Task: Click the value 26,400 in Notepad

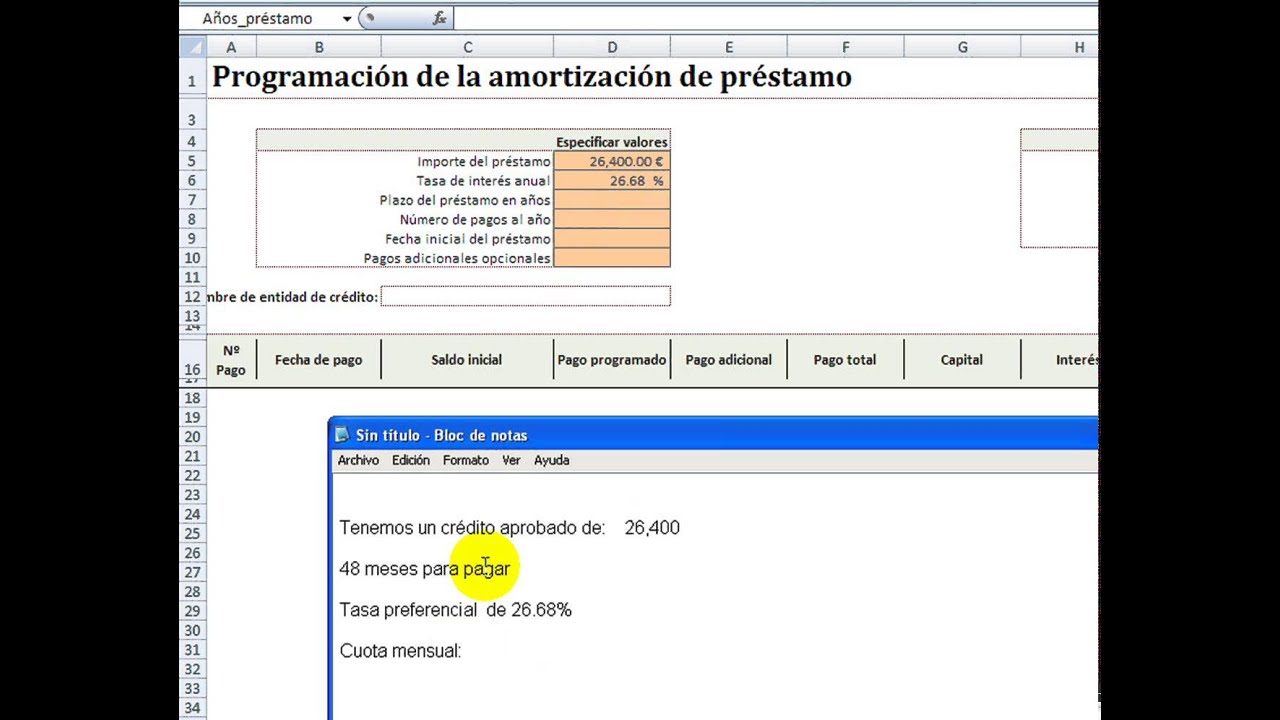Action: point(652,528)
